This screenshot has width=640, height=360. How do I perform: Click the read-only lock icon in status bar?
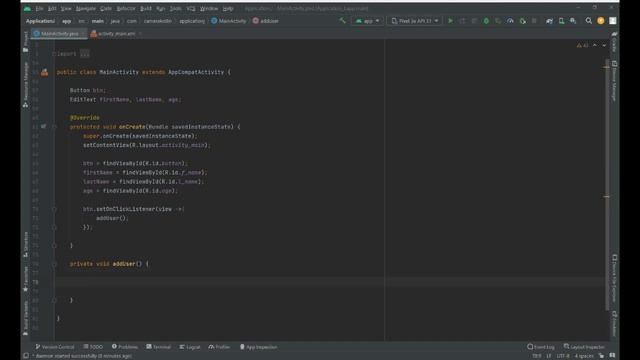coord(601,356)
